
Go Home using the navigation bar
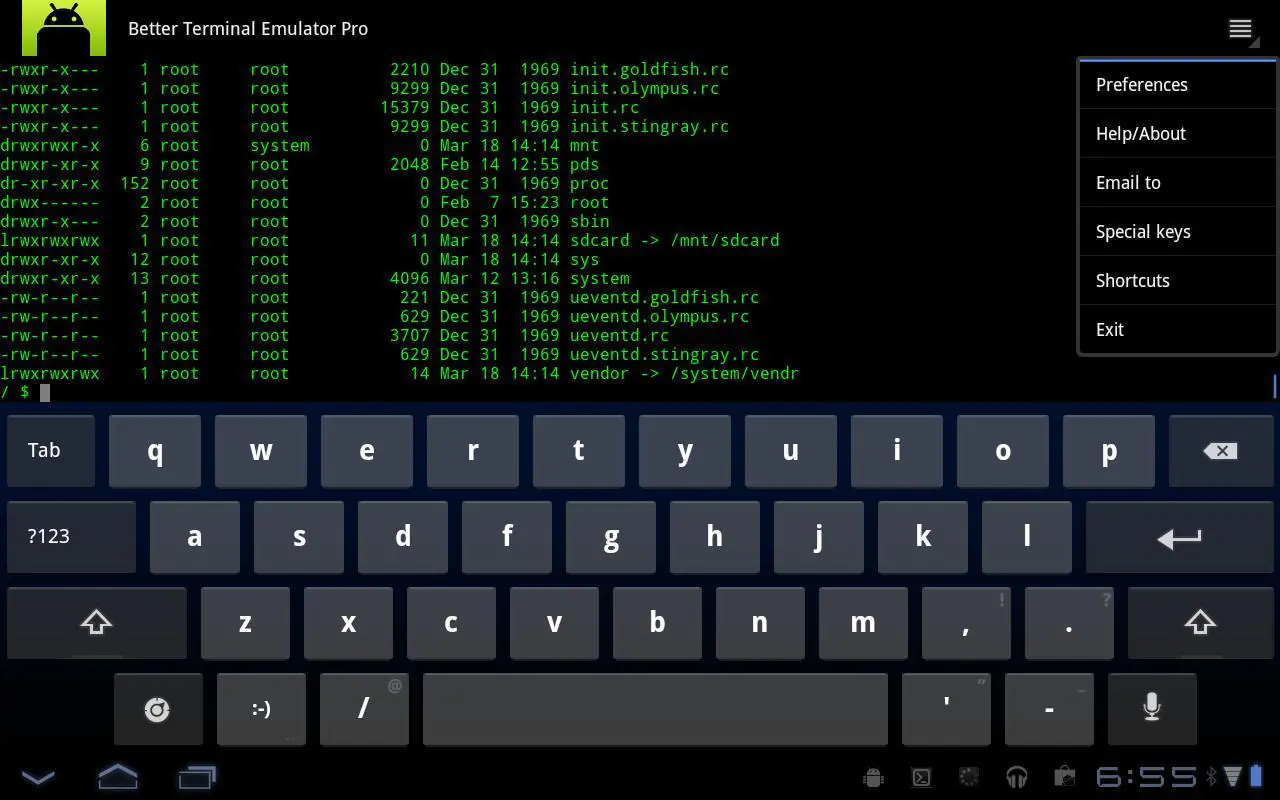pyautogui.click(x=117, y=777)
